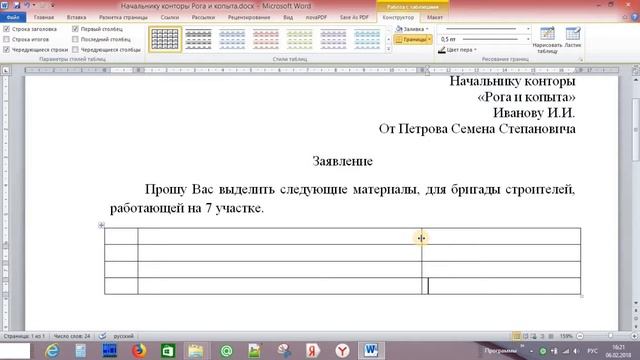The image size is (640, 360).
Task: Open the Цвет пера pen color dropdown
Action: tap(457, 50)
